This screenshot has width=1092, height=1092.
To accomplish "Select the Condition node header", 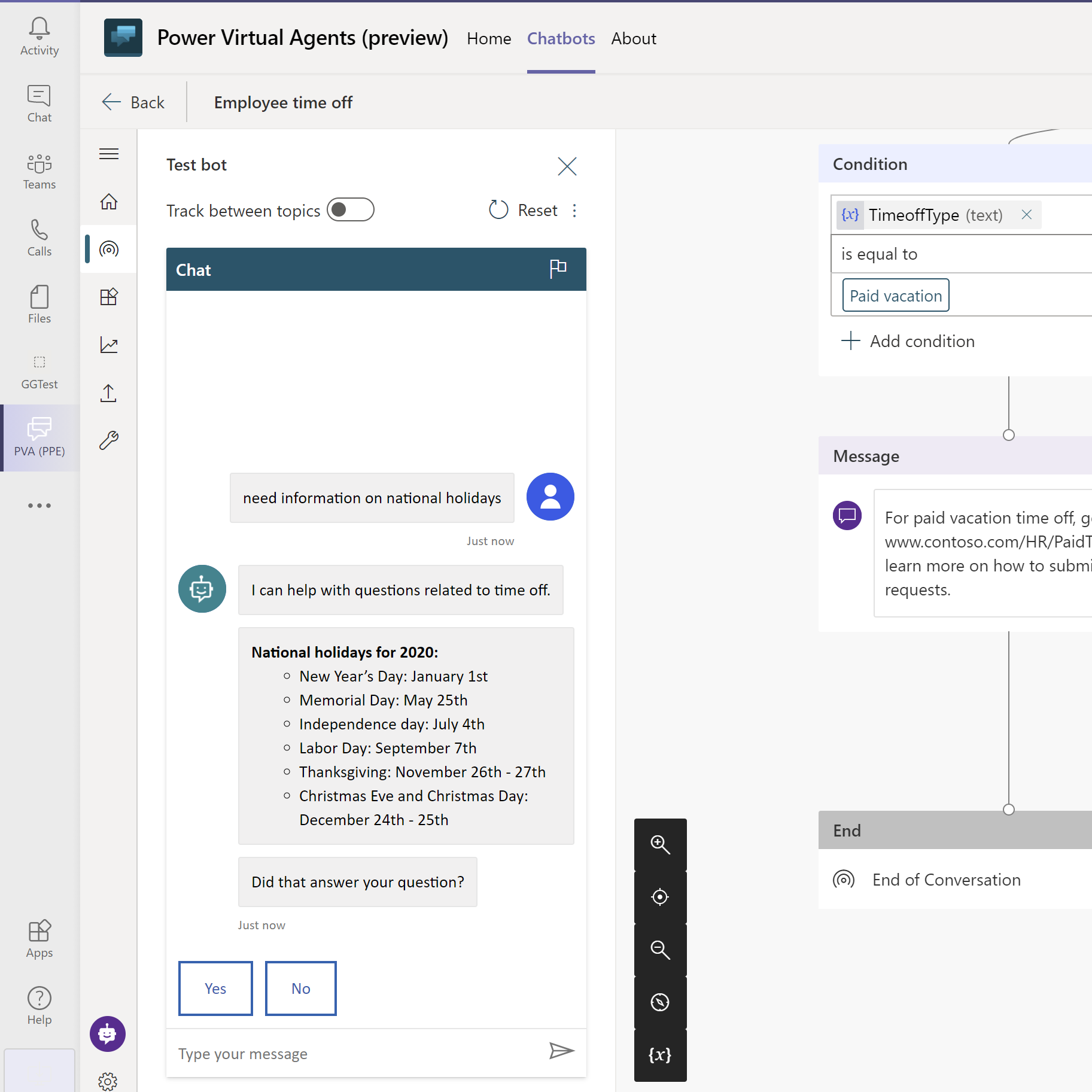I will click(x=955, y=164).
